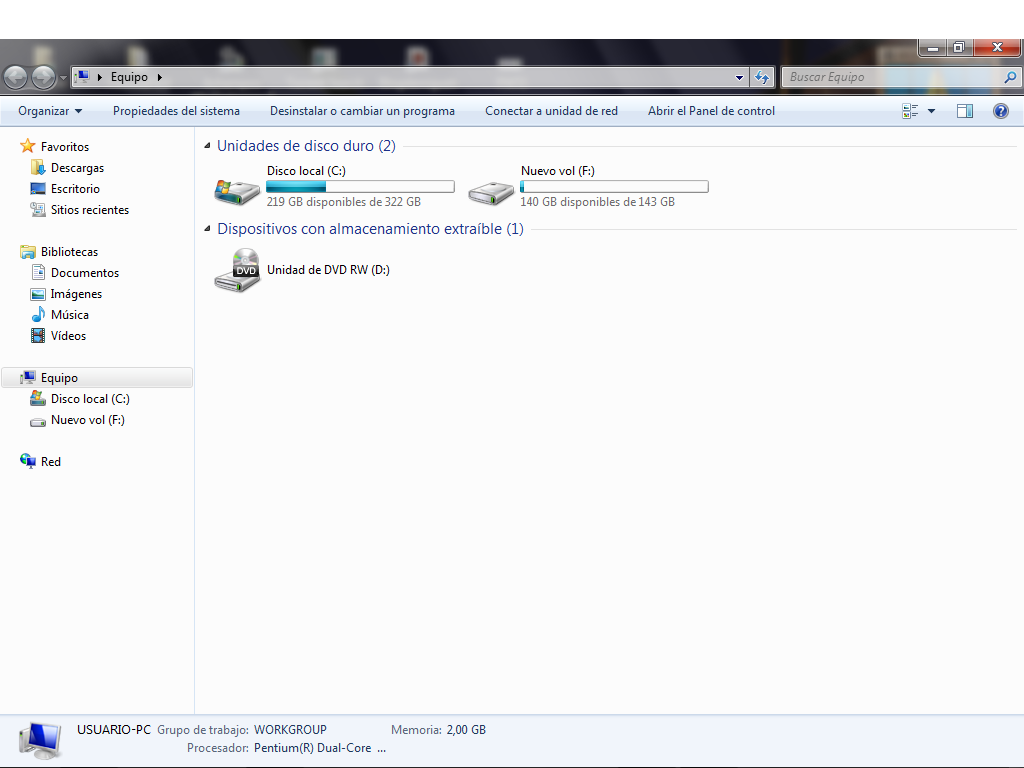The image size is (1024, 768).
Task: Open Música library
Action: [x=69, y=314]
